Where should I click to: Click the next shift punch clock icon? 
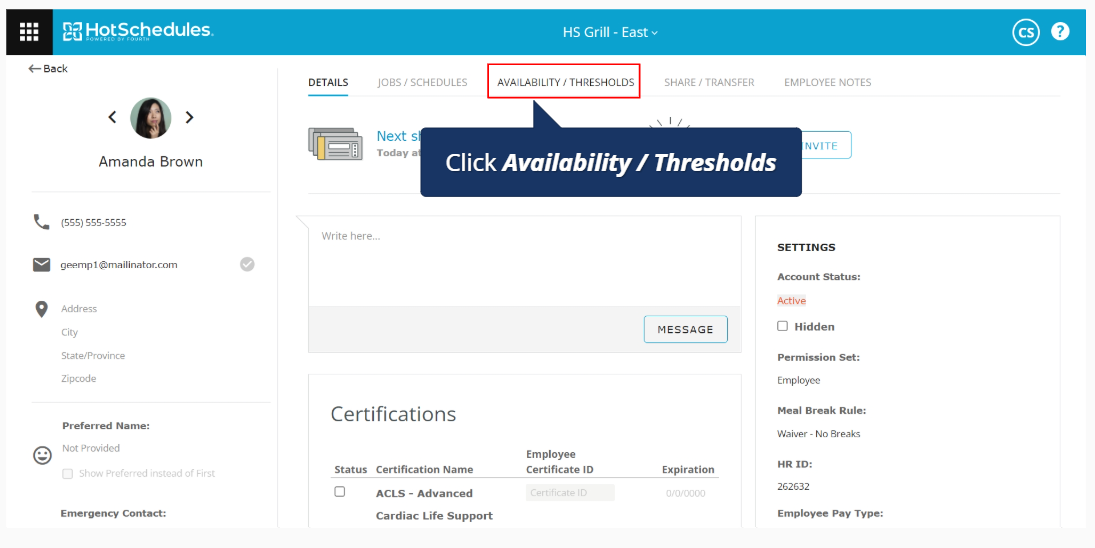[x=335, y=143]
